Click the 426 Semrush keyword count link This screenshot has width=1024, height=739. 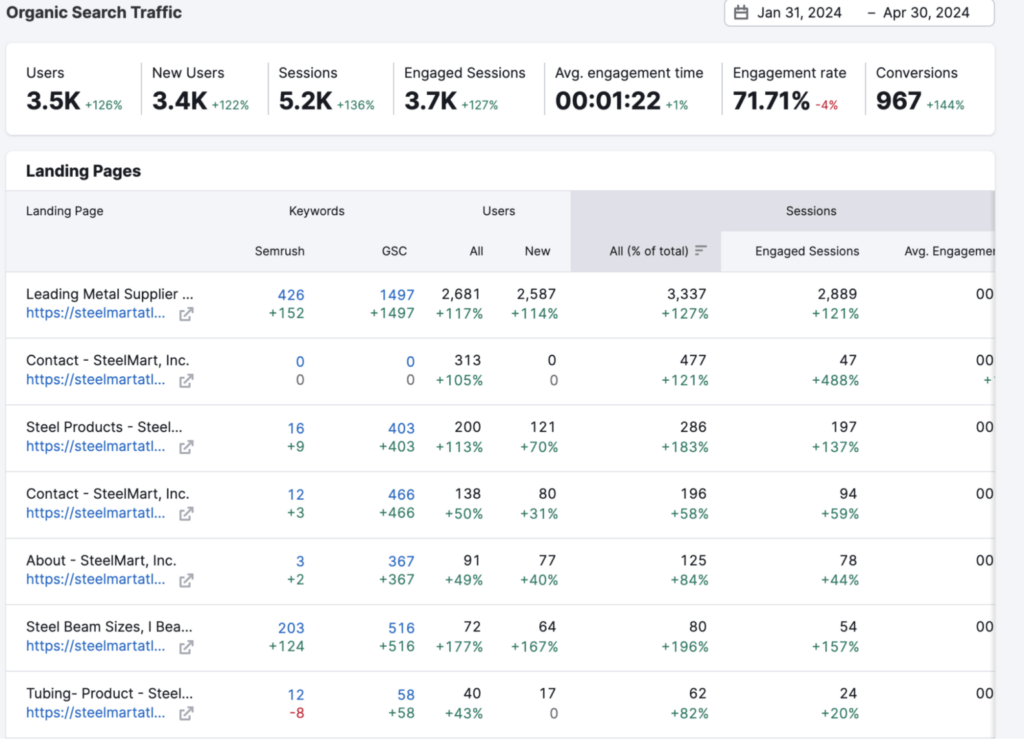[x=291, y=294]
